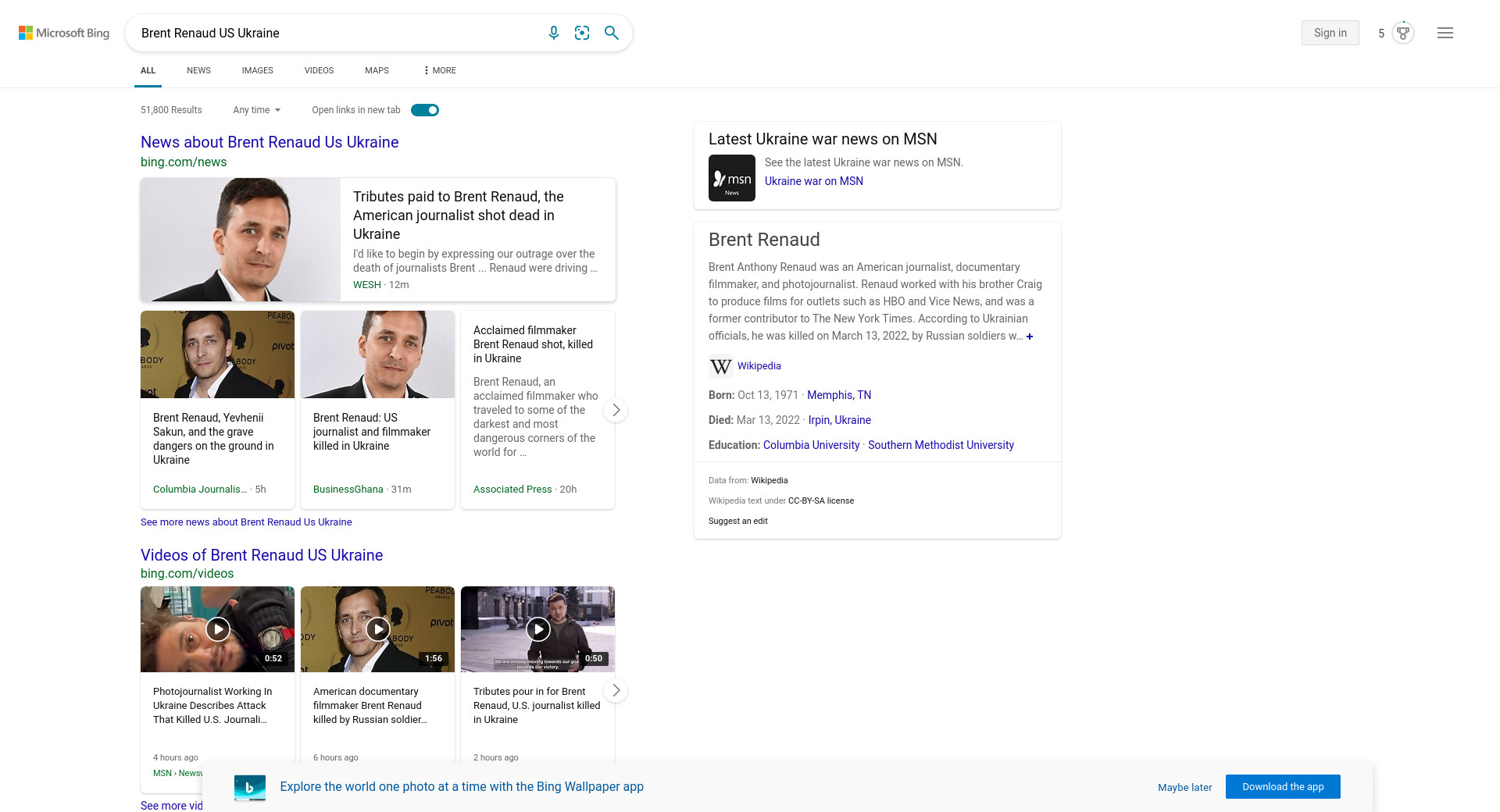Open the Any time filter dropdown
The image size is (1500, 812).
256,110
